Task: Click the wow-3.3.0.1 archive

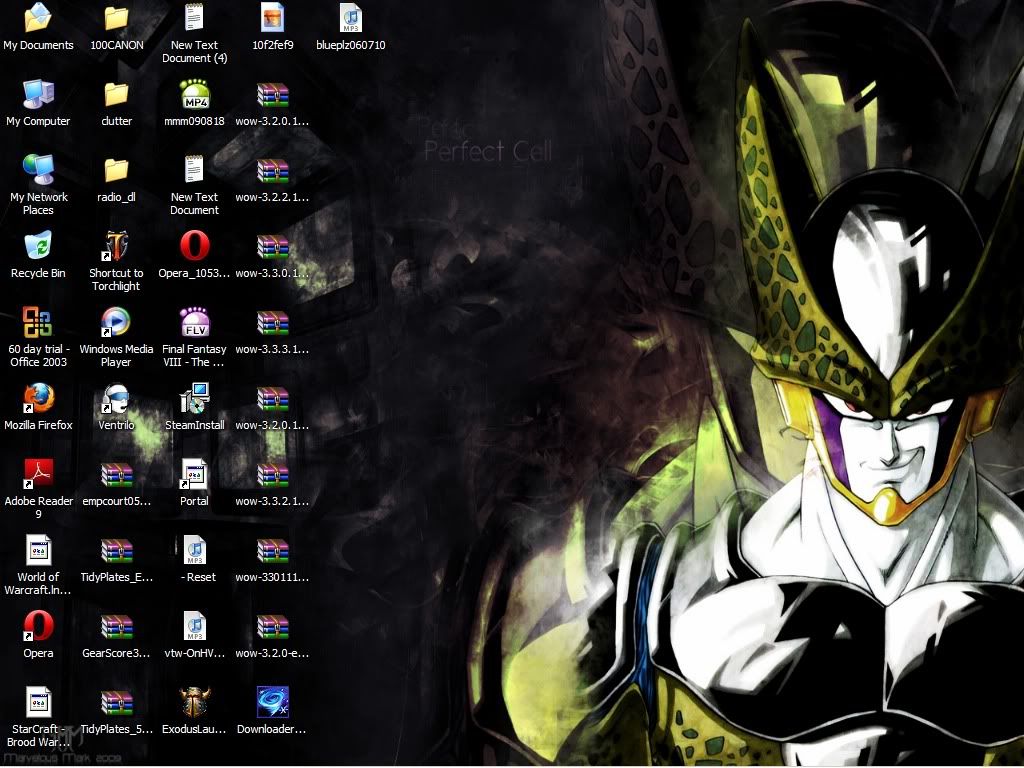Action: click(272, 246)
